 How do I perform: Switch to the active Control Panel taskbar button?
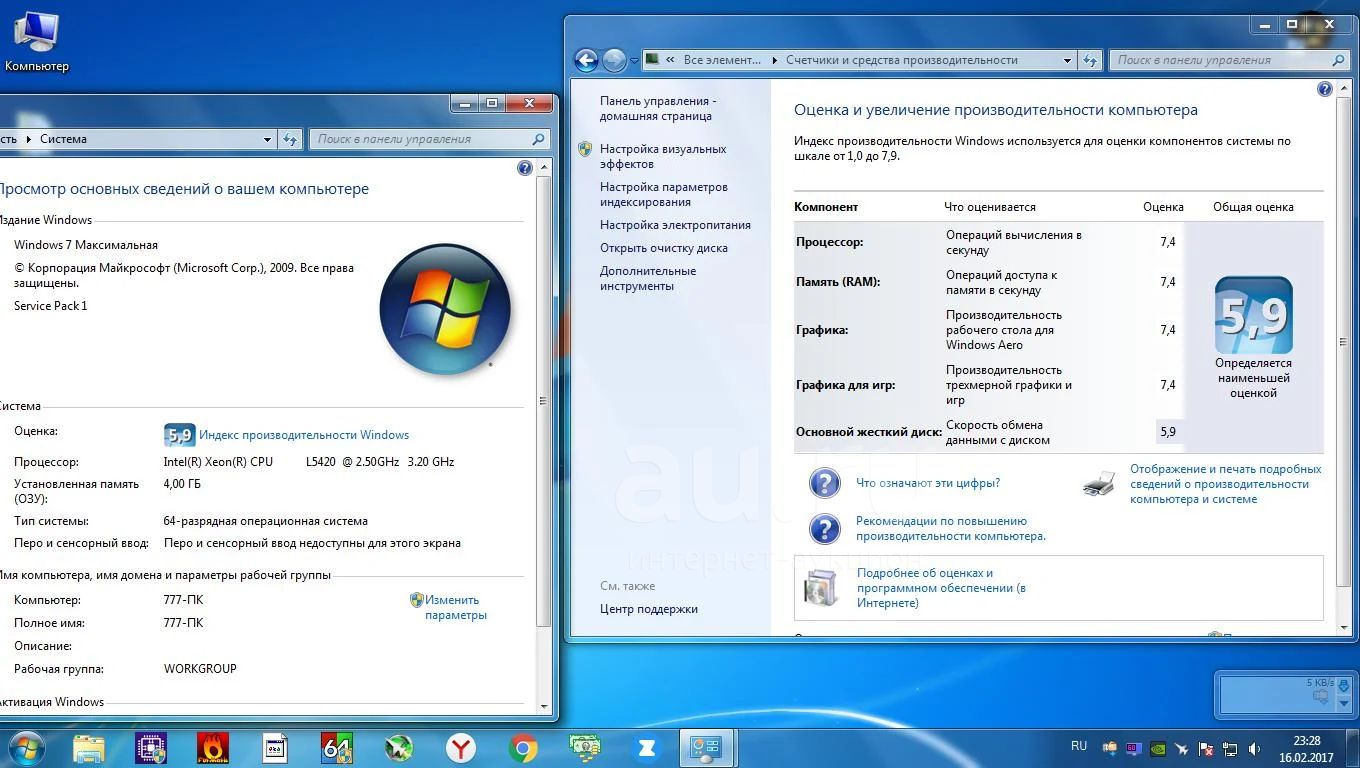click(x=707, y=748)
